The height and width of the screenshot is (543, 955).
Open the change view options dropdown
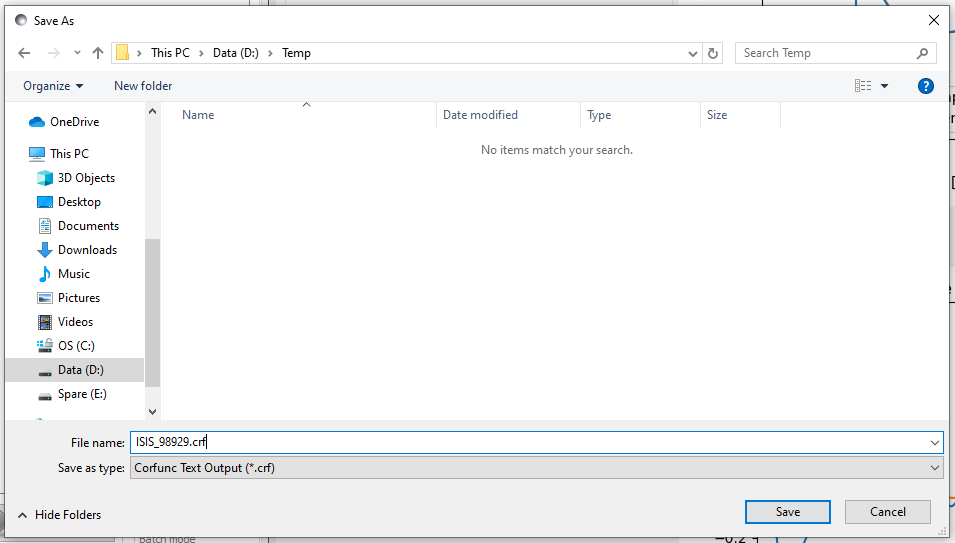pyautogui.click(x=884, y=86)
